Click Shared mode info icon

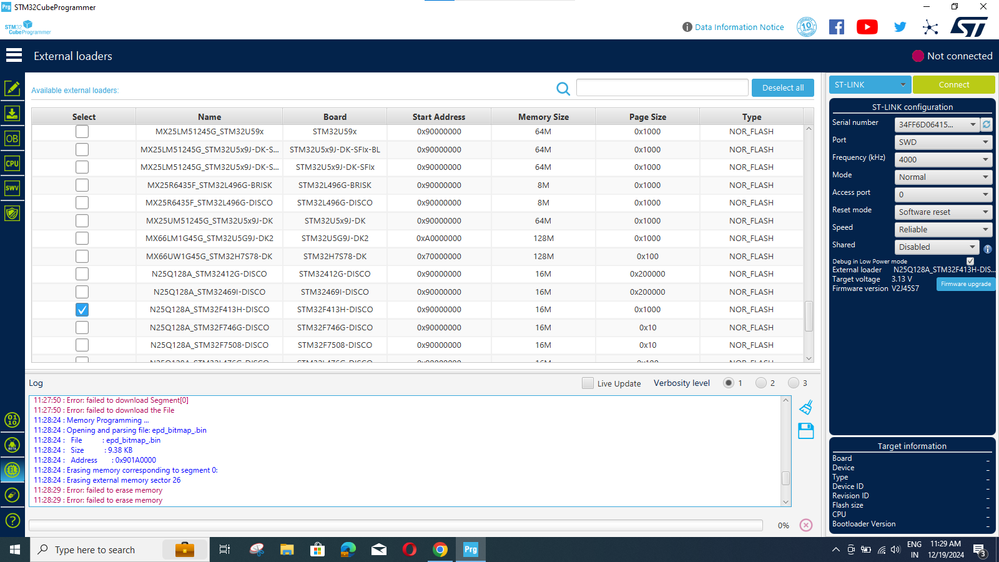point(988,249)
